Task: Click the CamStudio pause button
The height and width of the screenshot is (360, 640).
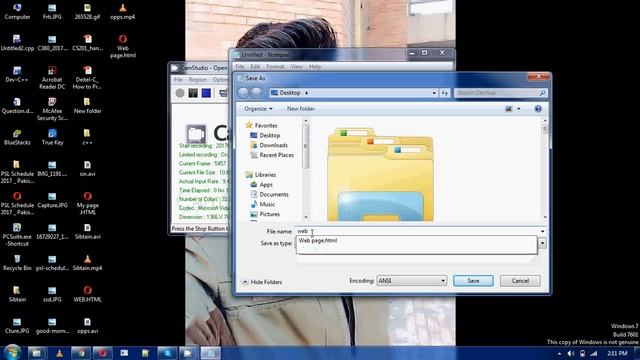Action: click(x=193, y=93)
